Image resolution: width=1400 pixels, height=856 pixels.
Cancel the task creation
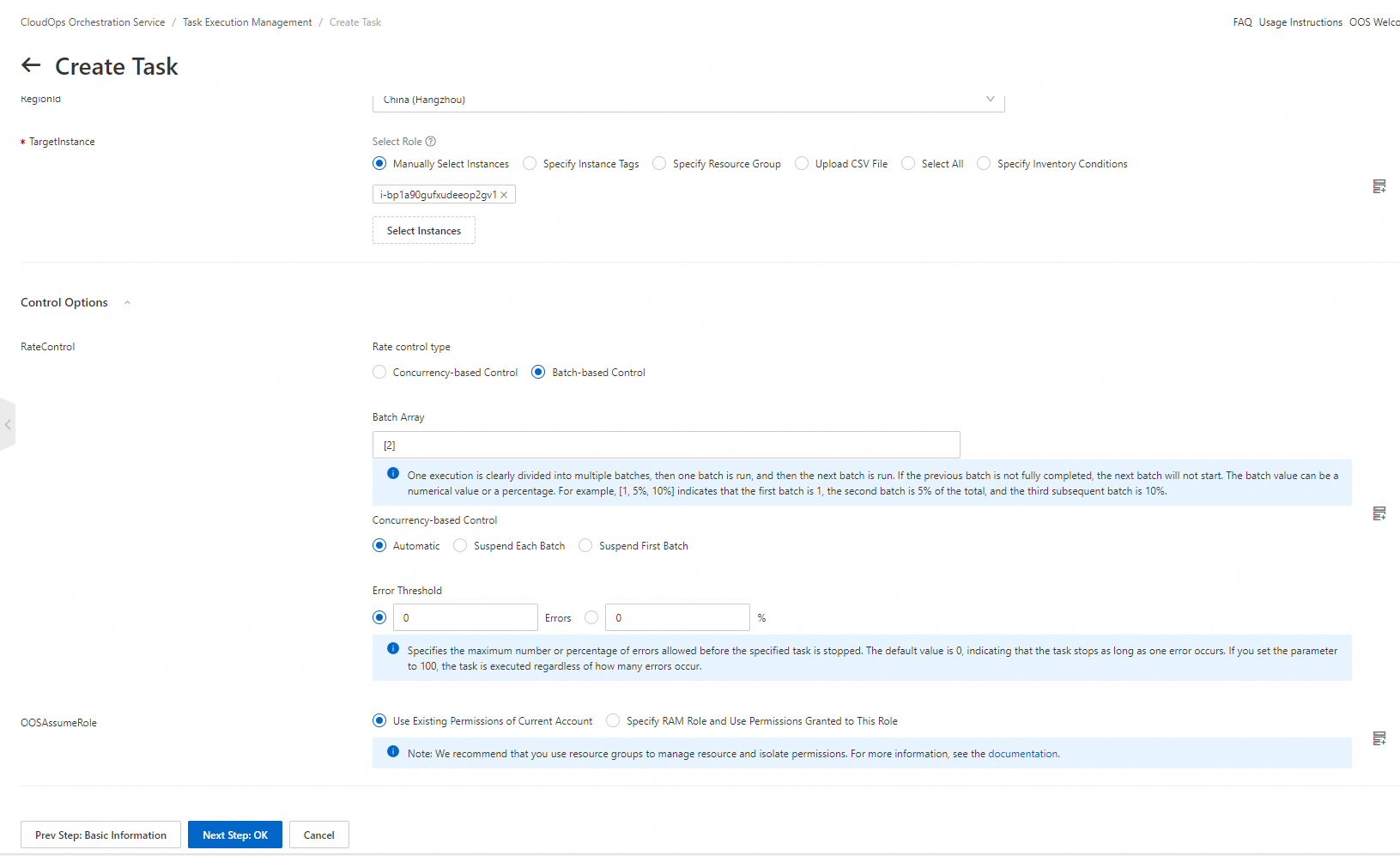pos(319,835)
